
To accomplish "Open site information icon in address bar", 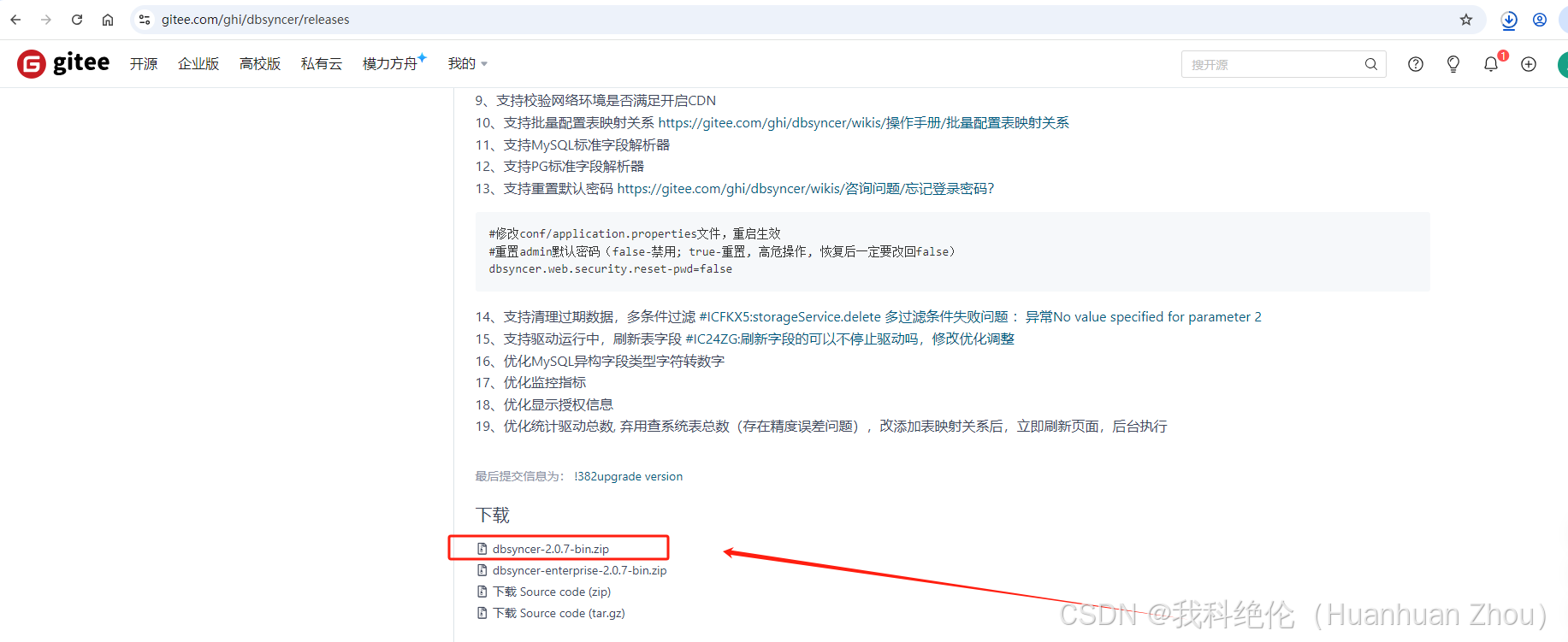I will (145, 20).
